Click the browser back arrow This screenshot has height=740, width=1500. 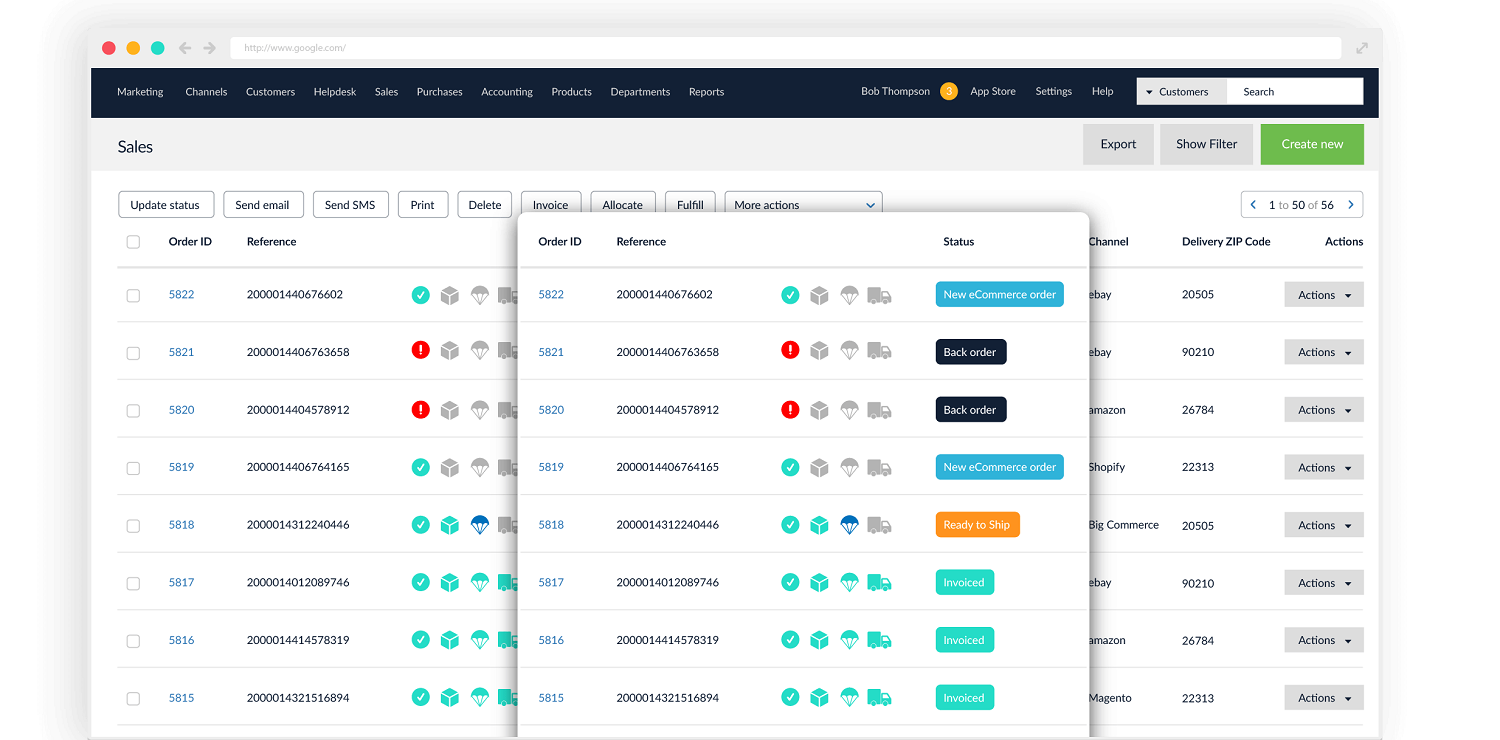click(185, 48)
